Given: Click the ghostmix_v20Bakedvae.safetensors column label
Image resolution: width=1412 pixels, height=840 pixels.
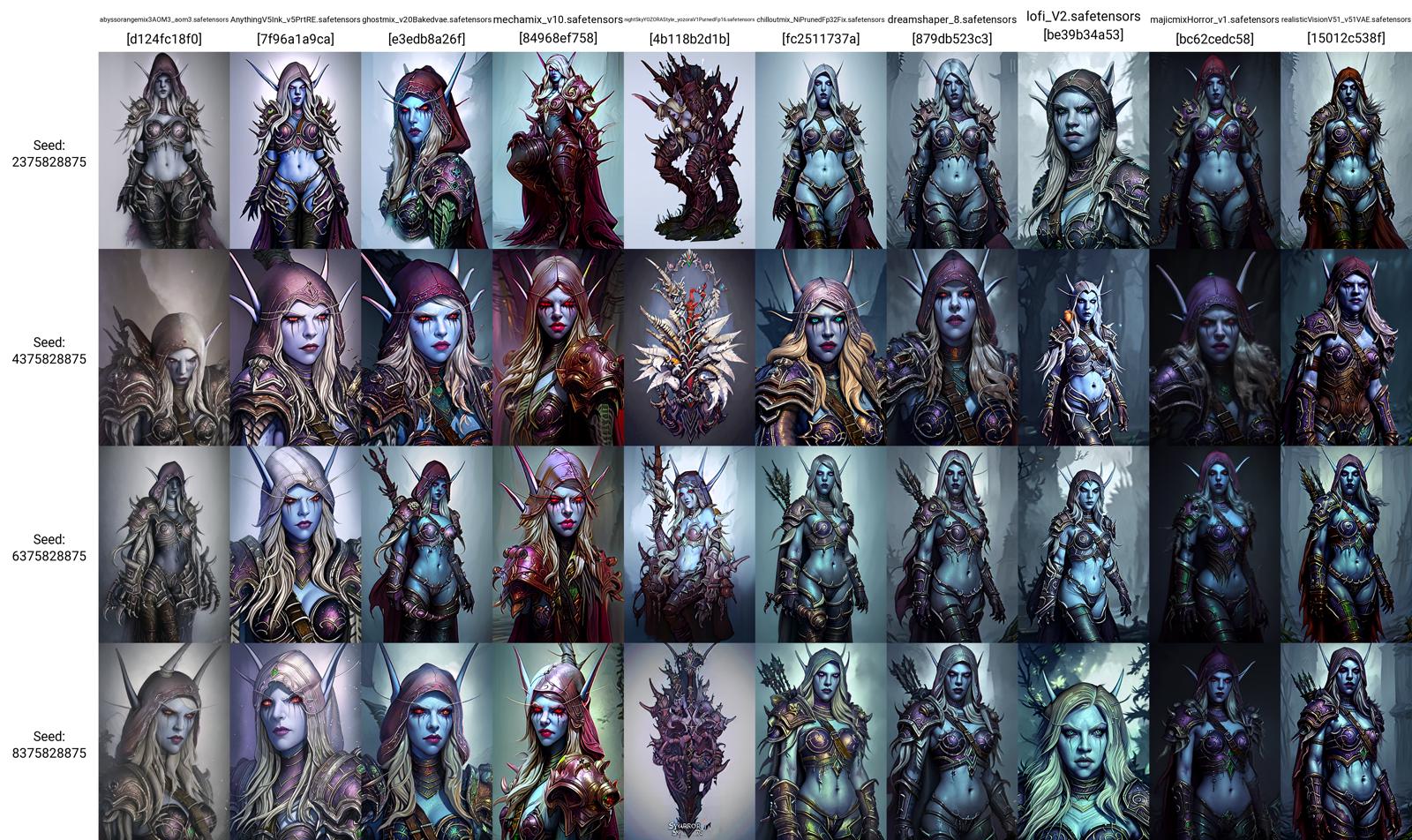Looking at the screenshot, I should pos(427,19).
